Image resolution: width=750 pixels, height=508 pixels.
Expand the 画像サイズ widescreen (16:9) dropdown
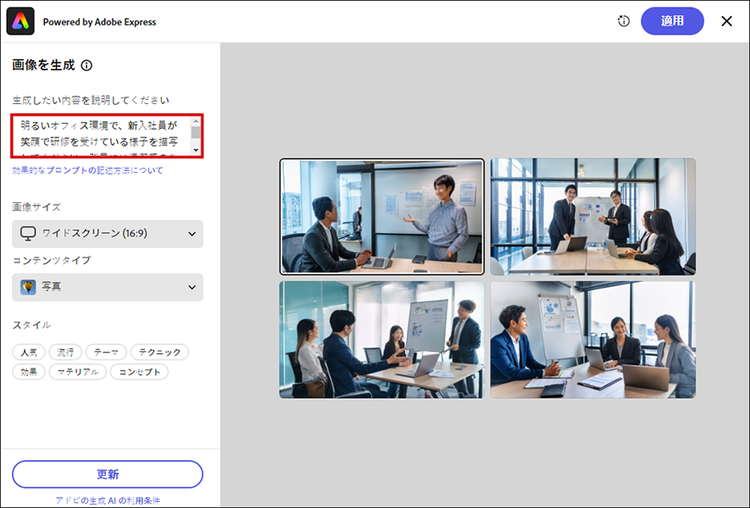pos(107,234)
